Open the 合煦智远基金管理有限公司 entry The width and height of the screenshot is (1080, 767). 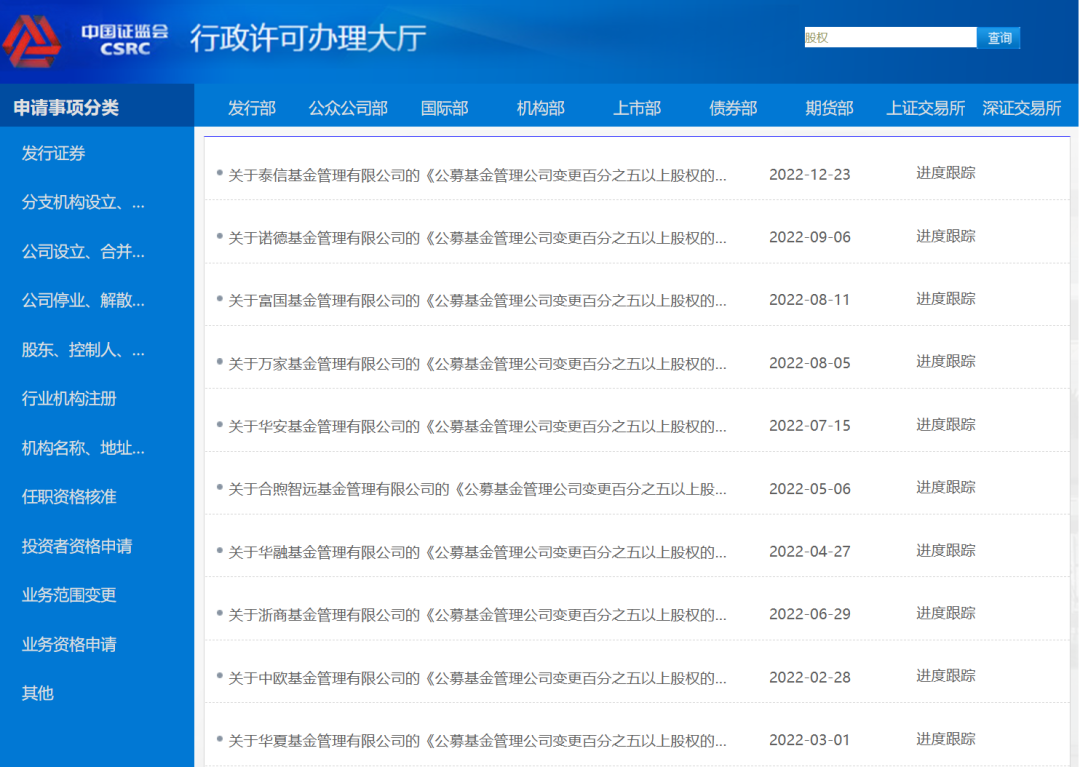click(x=477, y=490)
